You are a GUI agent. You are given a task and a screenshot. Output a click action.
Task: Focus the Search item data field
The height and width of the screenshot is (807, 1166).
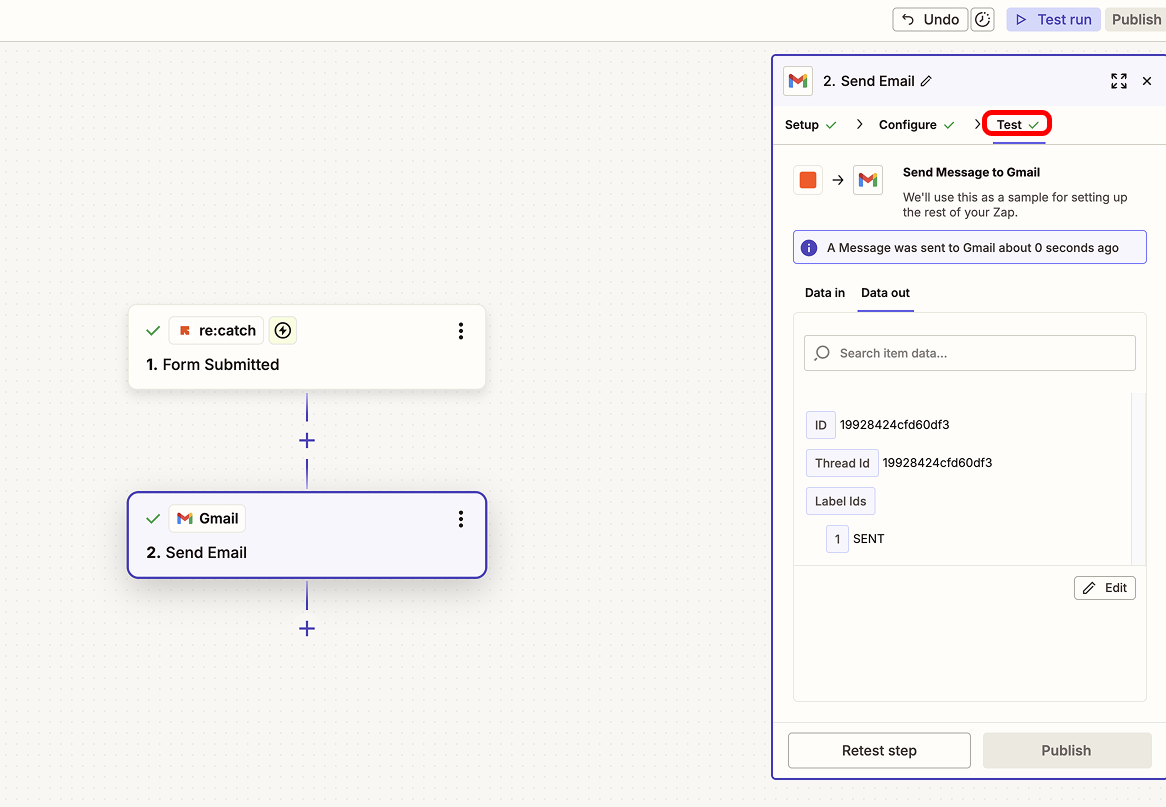pyautogui.click(x=970, y=353)
